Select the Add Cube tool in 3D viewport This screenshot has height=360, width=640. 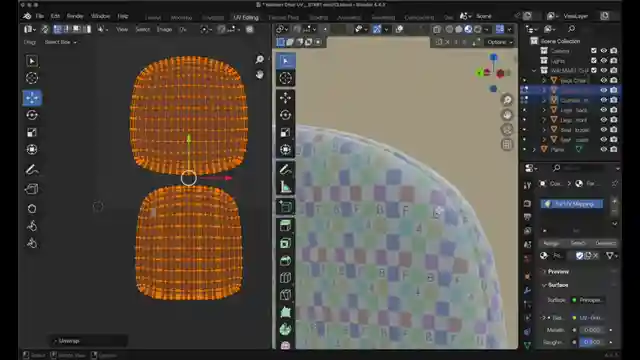pos(285,207)
